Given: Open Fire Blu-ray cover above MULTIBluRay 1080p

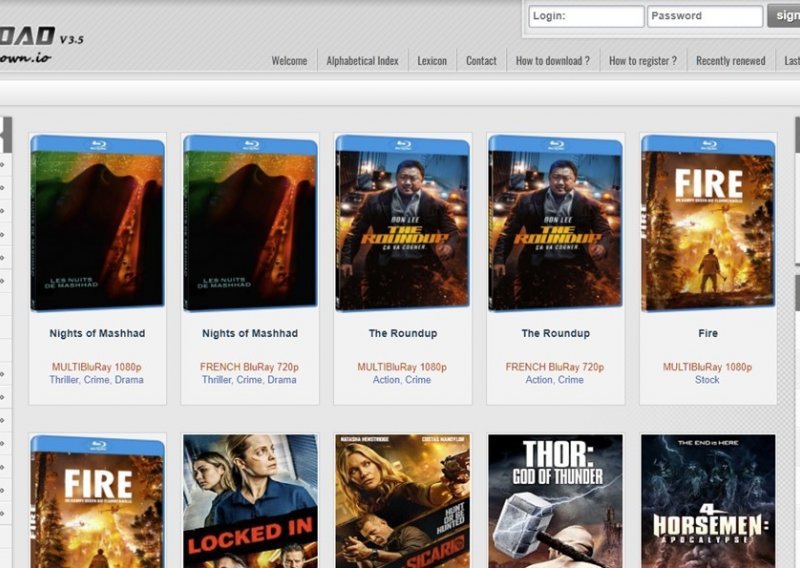Looking at the screenshot, I should point(708,223).
